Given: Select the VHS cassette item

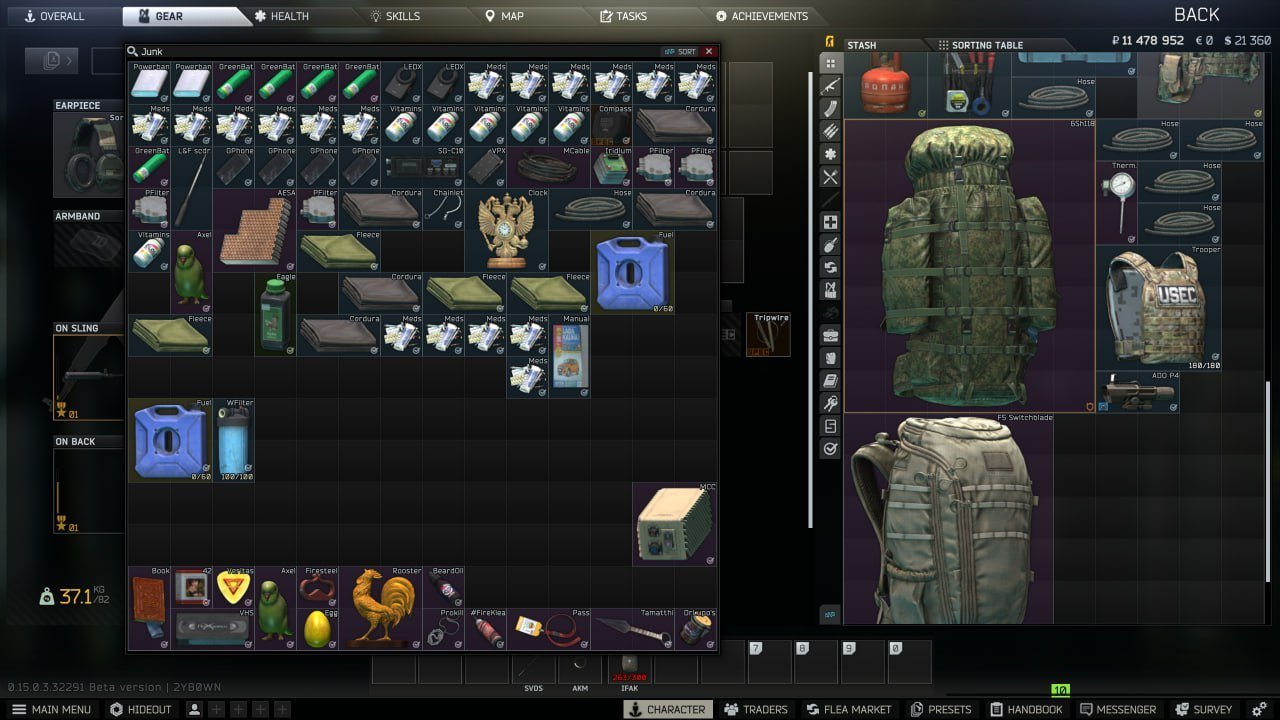Looking at the screenshot, I should point(212,629).
